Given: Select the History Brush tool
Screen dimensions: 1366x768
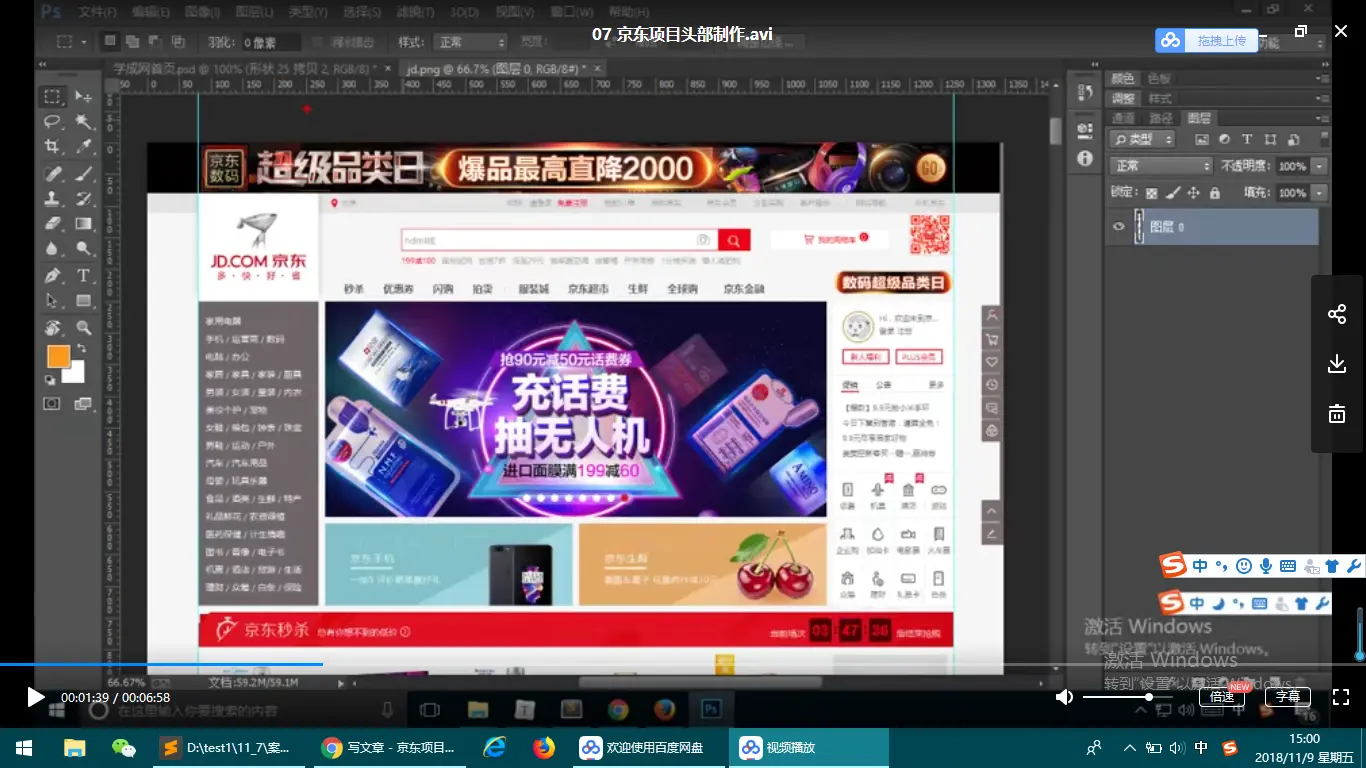Looking at the screenshot, I should pyautogui.click(x=84, y=198).
